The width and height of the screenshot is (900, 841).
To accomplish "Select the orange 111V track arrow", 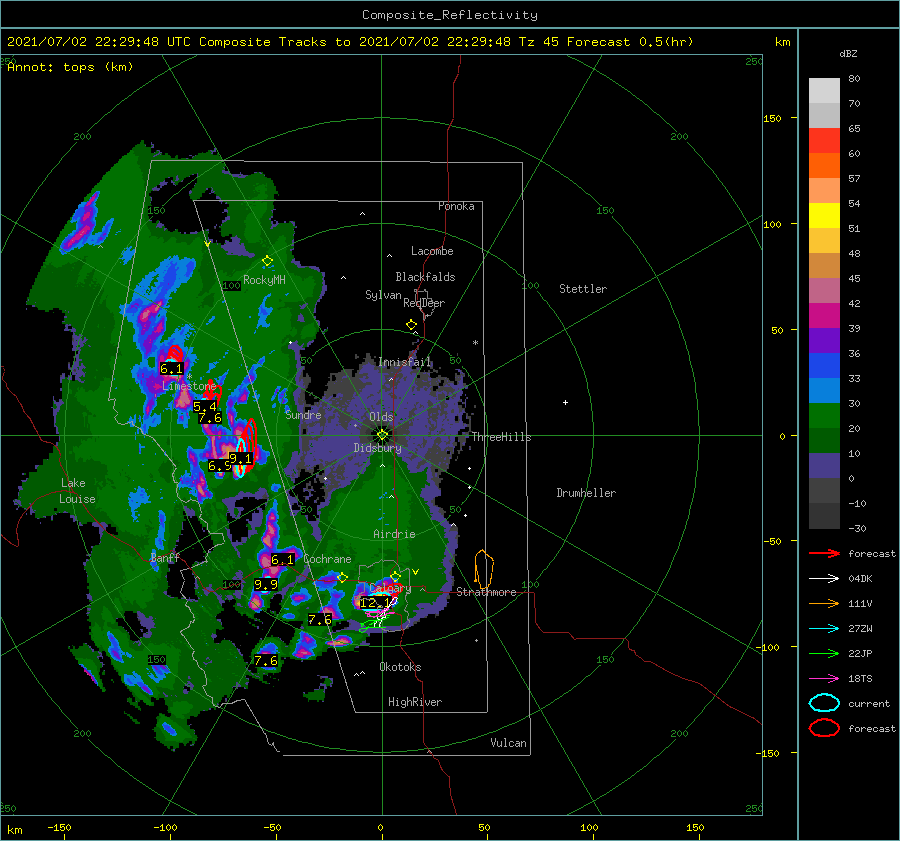I will pos(824,603).
